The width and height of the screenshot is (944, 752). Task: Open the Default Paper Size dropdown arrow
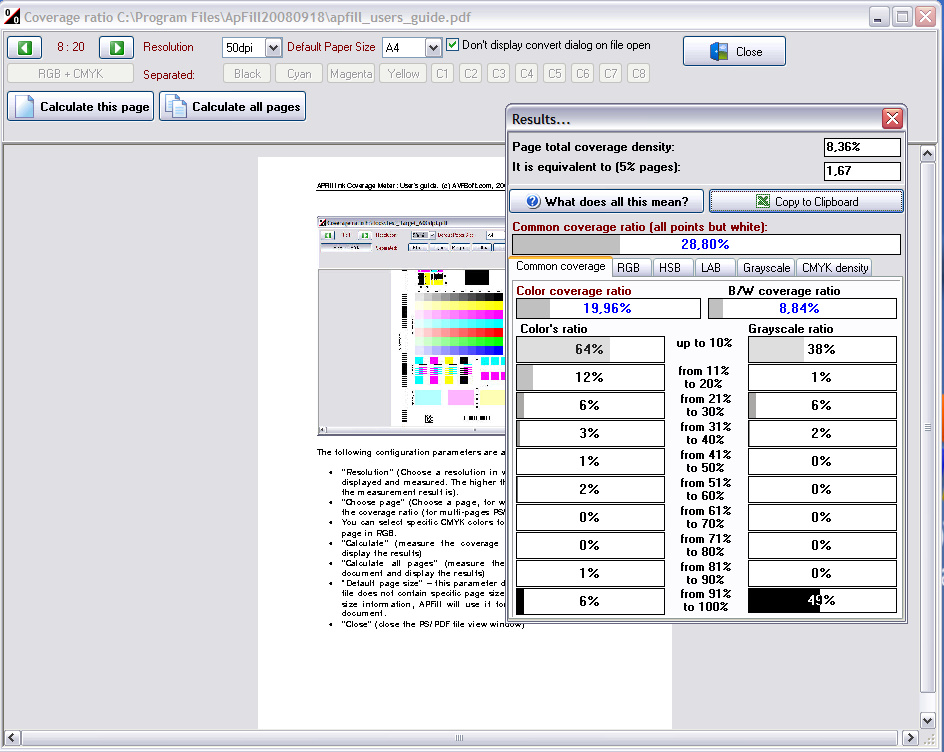pyautogui.click(x=433, y=48)
